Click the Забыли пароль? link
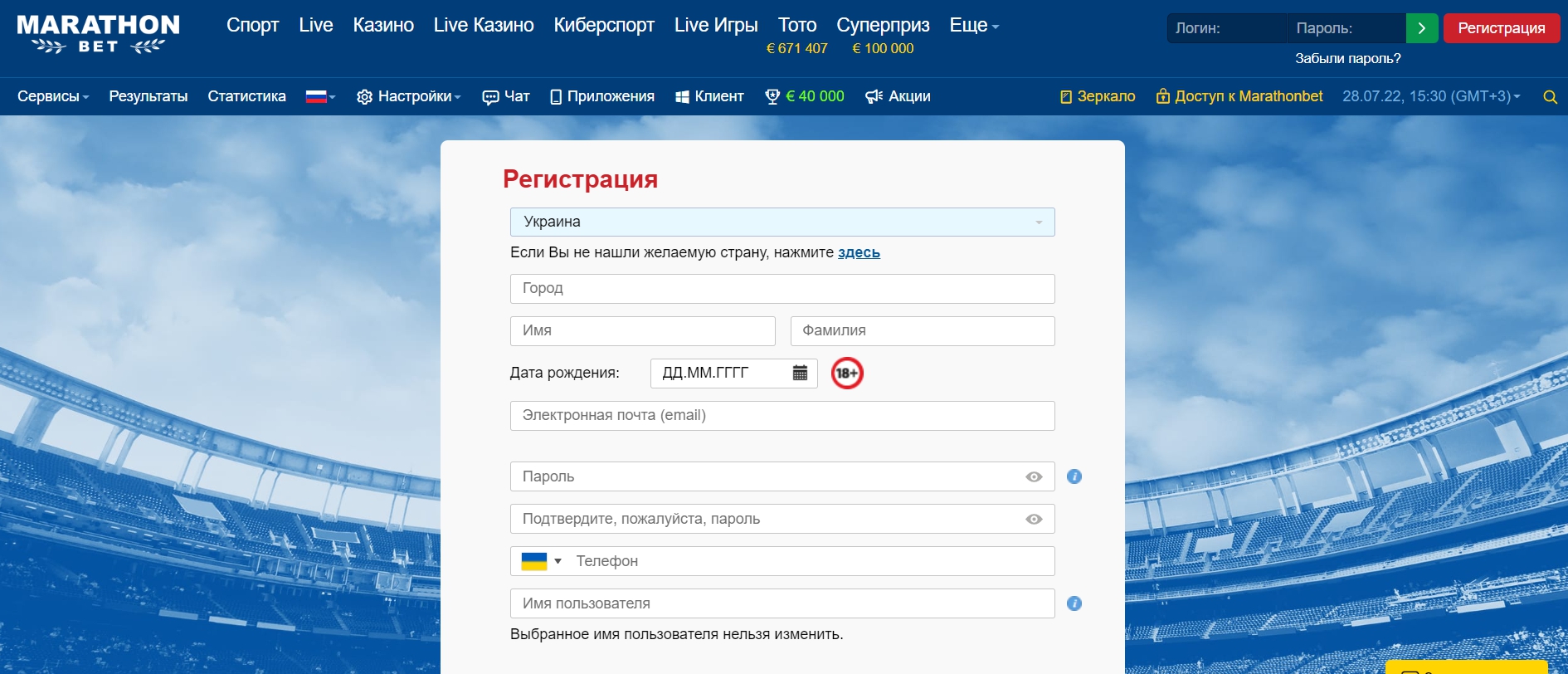1568x674 pixels. pyautogui.click(x=1348, y=58)
